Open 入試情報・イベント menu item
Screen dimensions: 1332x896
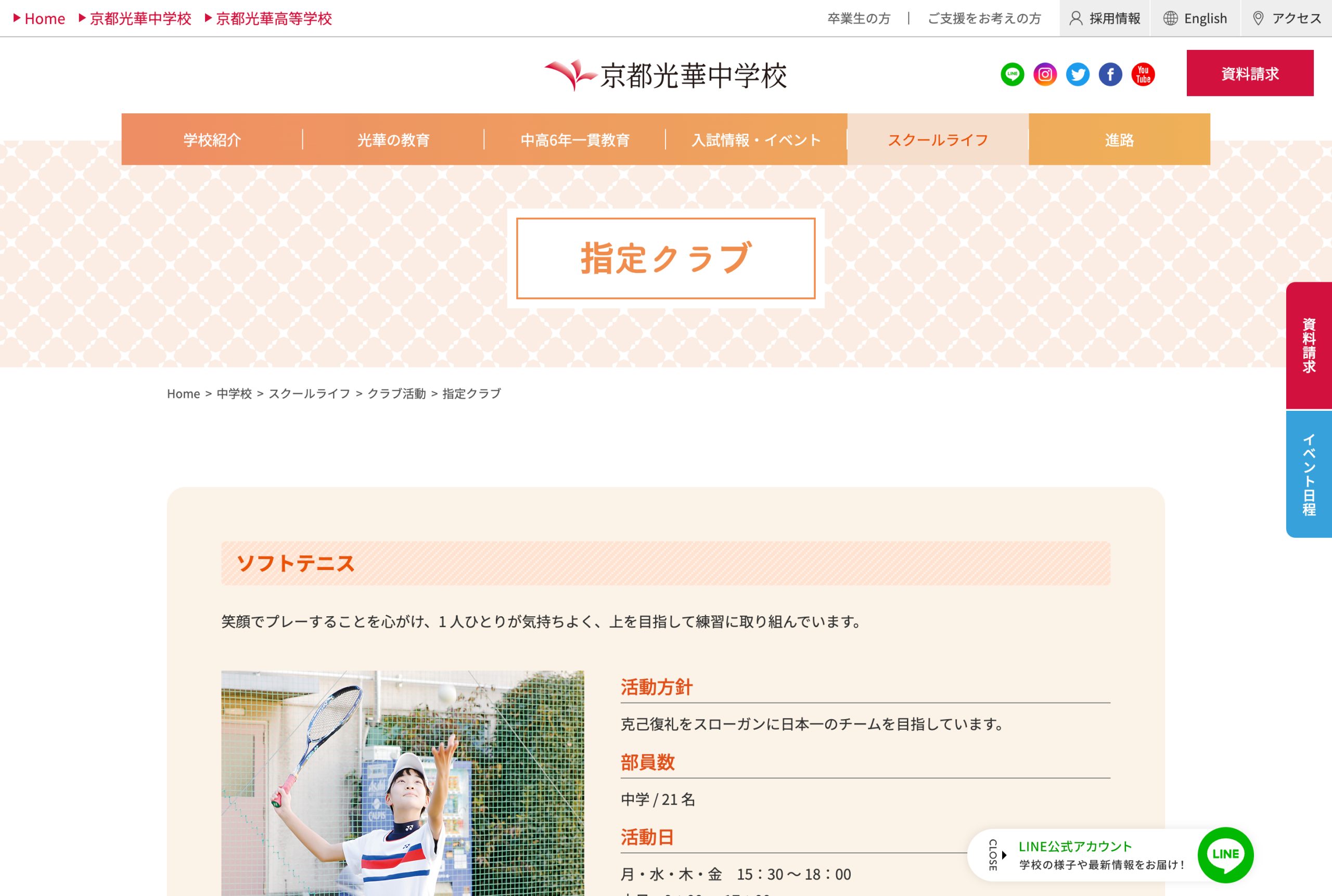point(757,139)
